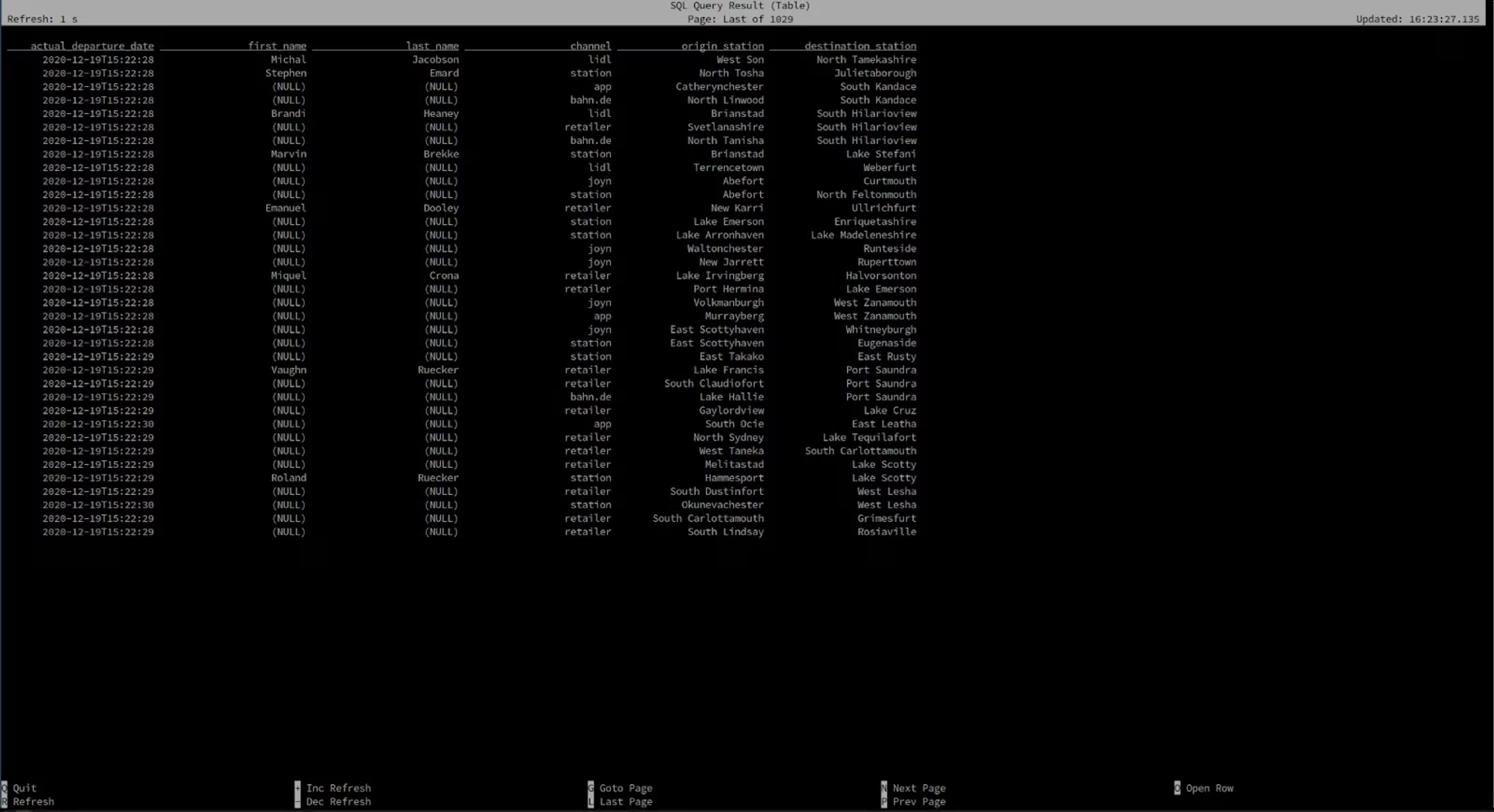Click origin 'South Claudiofort'

pyautogui.click(x=714, y=383)
